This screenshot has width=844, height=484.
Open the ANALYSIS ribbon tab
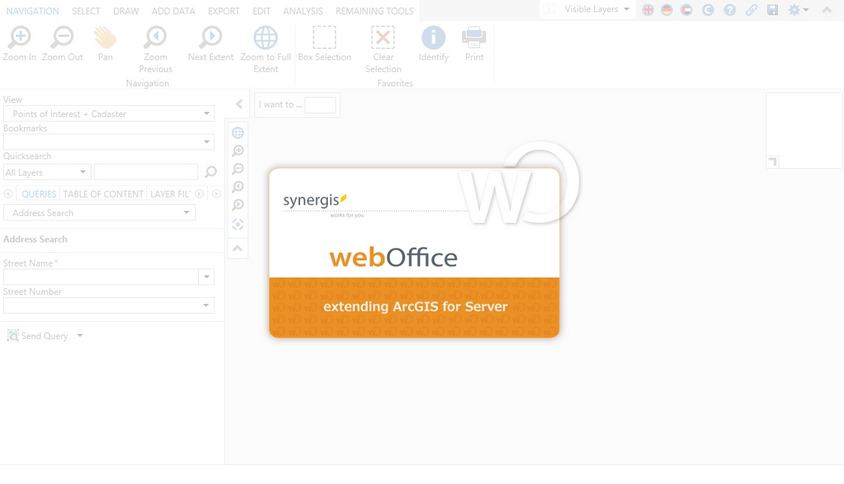tap(303, 11)
